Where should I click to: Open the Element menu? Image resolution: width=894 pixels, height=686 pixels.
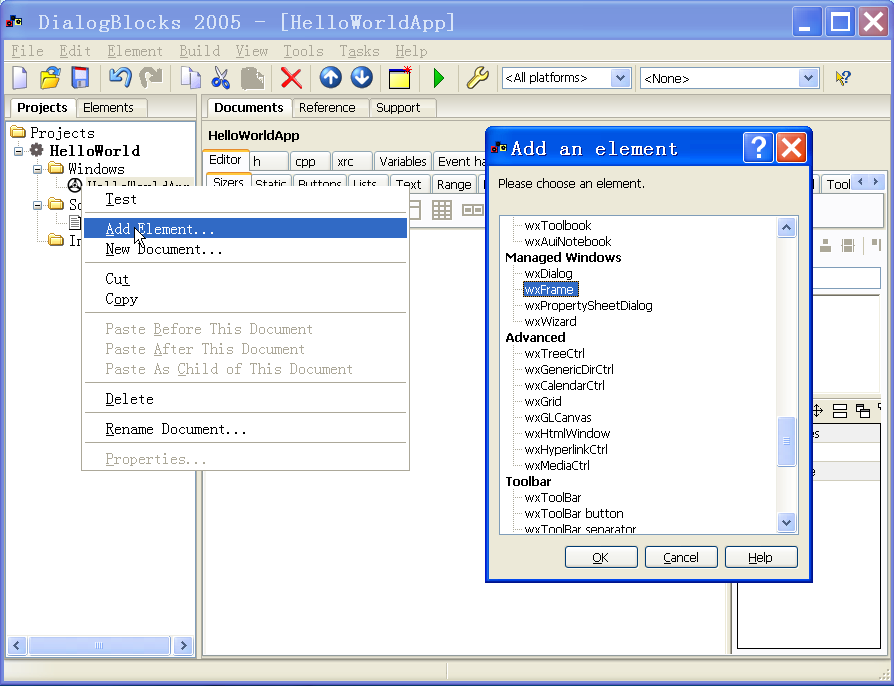pos(135,51)
